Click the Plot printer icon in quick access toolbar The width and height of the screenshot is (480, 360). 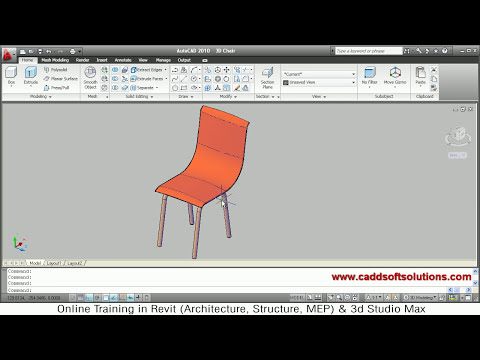click(x=72, y=52)
